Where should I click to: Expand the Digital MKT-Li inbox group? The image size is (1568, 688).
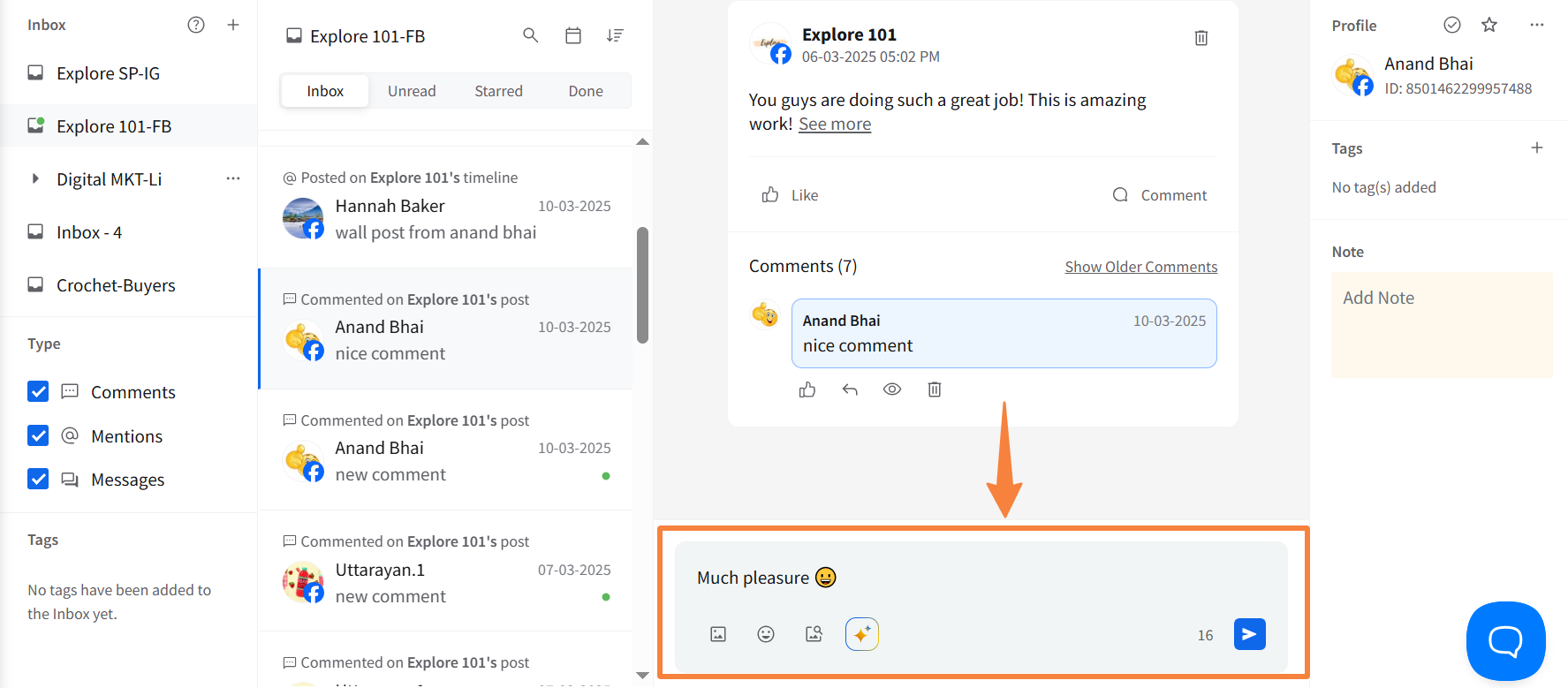[35, 179]
